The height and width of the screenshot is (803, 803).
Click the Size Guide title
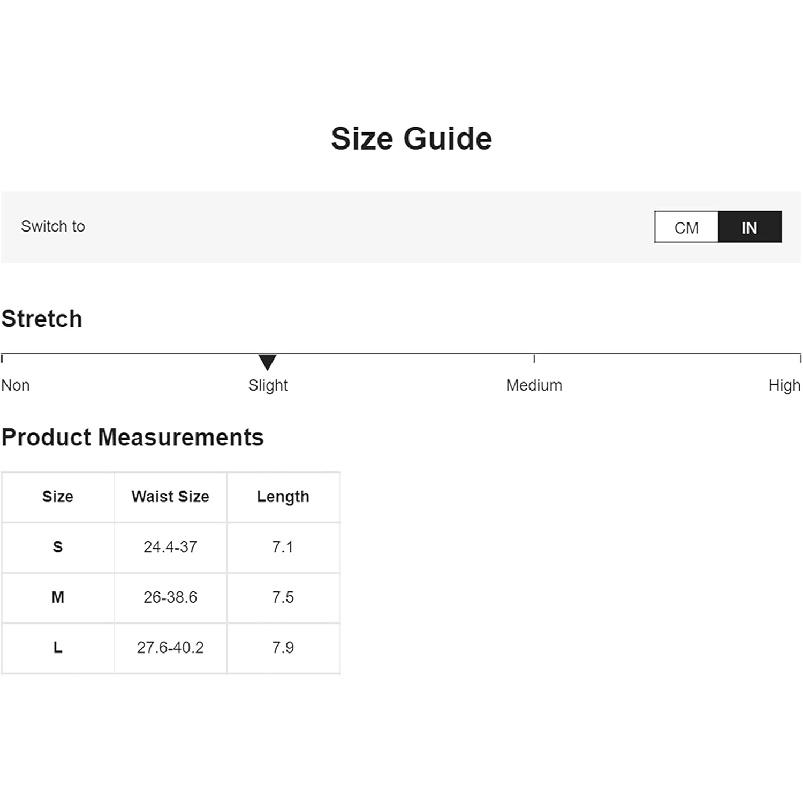pos(411,139)
